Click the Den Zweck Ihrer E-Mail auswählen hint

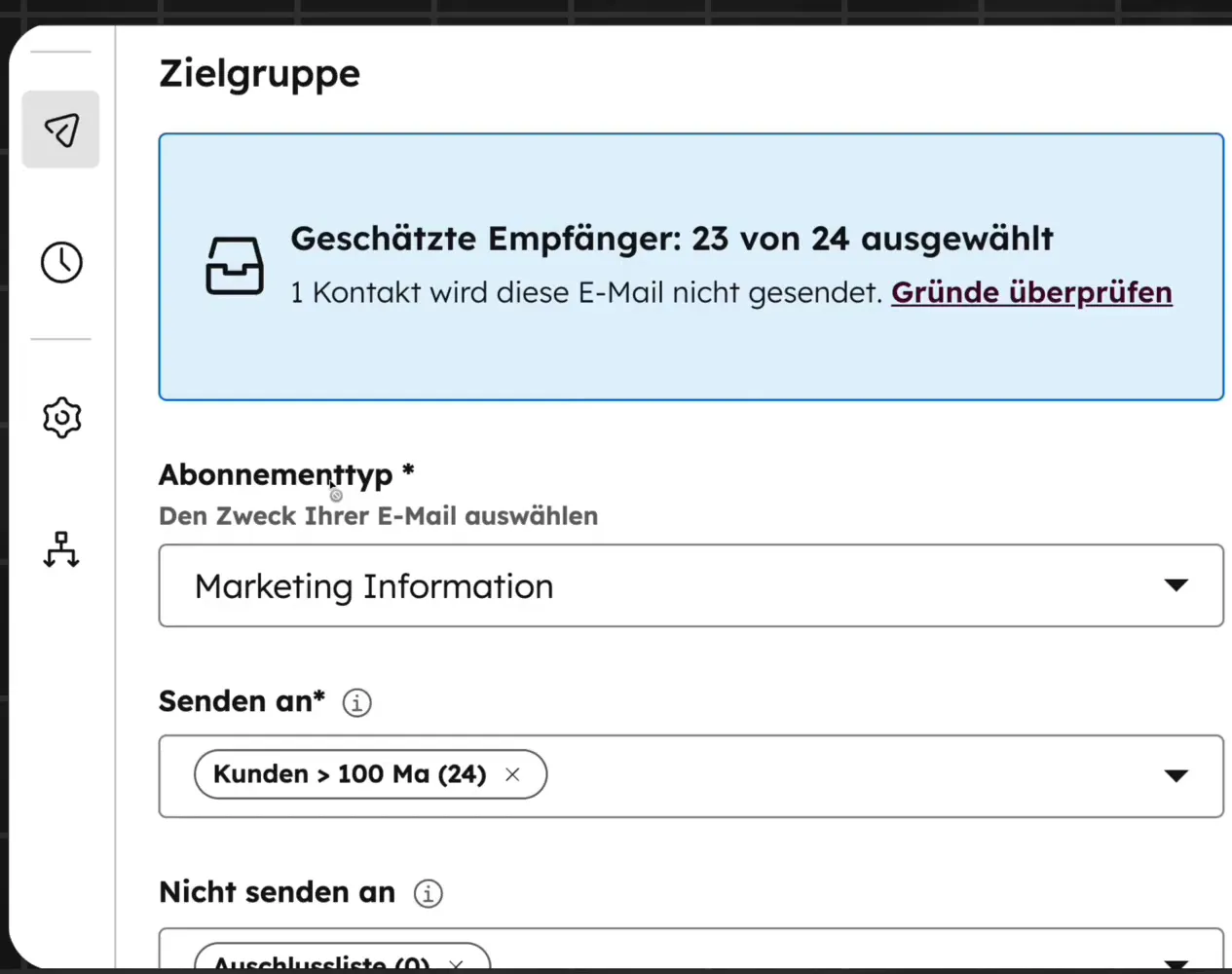pyautogui.click(x=378, y=516)
